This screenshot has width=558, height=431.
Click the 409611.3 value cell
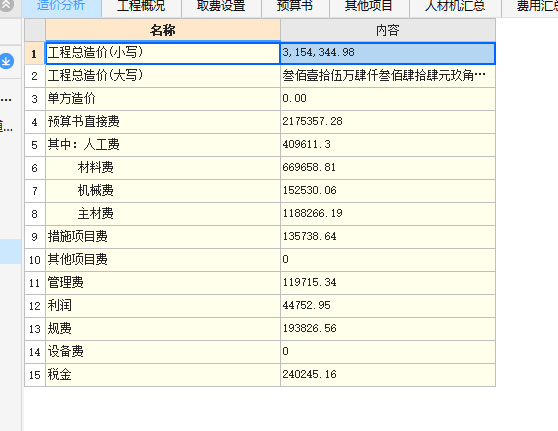[388, 145]
